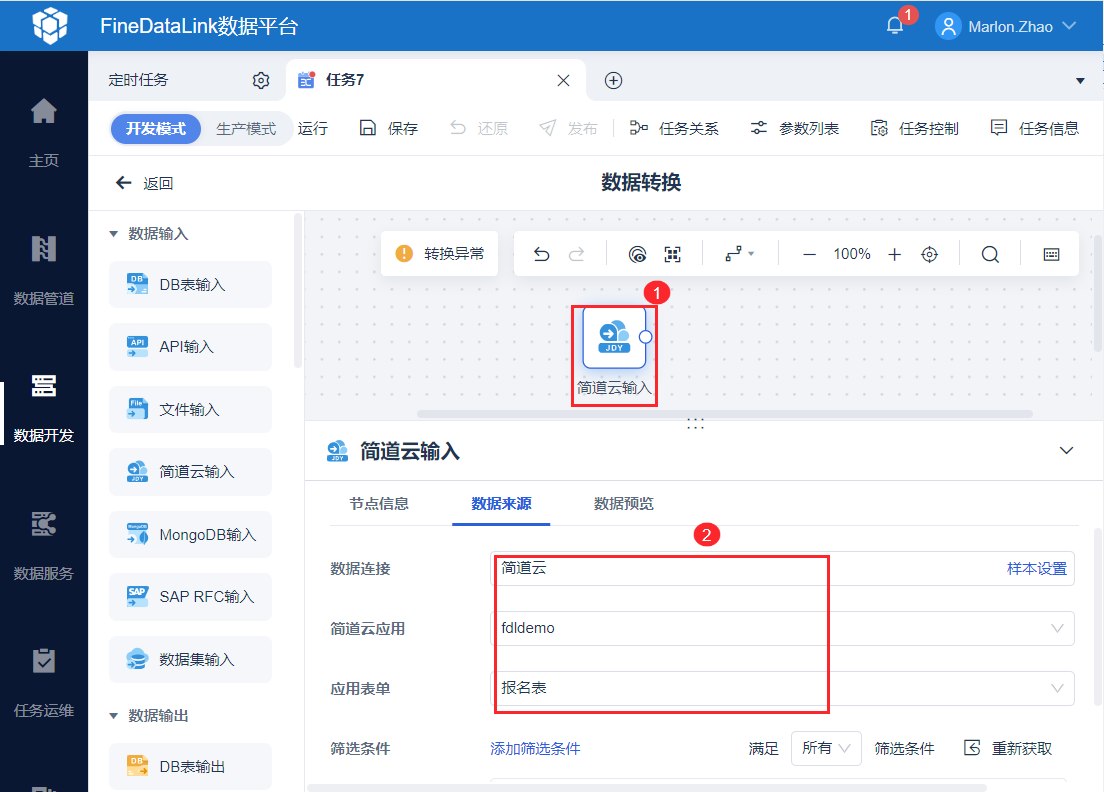Switch to the 数据预览 tab
The height and width of the screenshot is (792, 1104).
(x=624, y=504)
